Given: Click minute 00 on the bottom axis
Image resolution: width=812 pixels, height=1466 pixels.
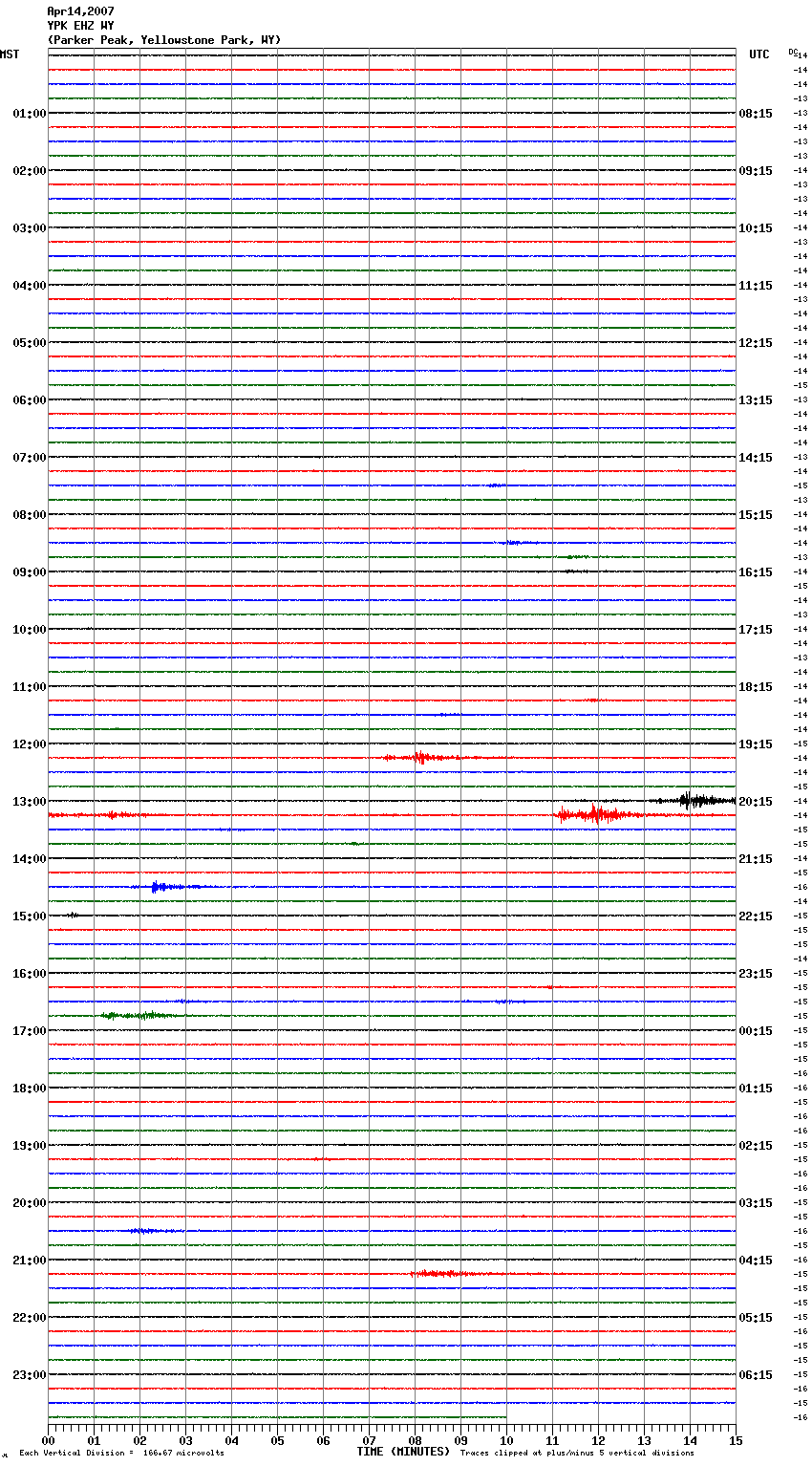Looking at the screenshot, I should tap(49, 1440).
